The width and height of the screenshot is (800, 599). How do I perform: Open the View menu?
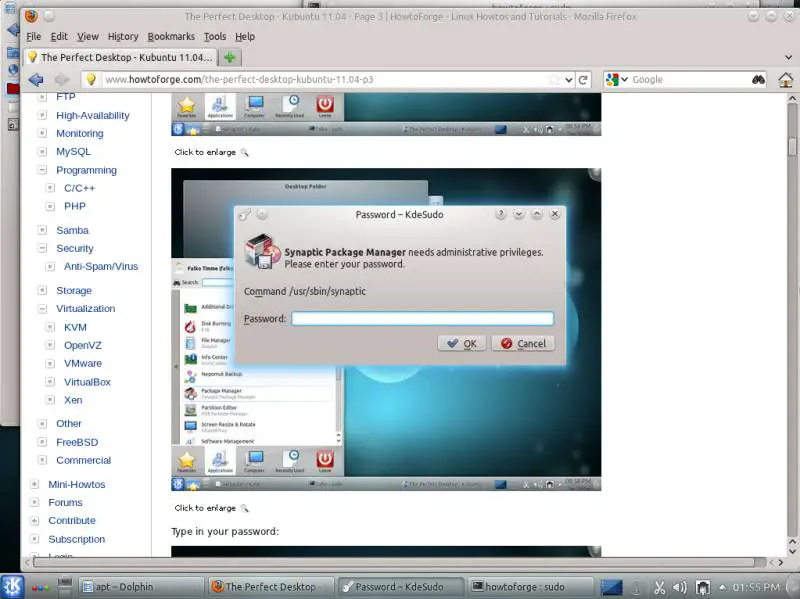88,37
